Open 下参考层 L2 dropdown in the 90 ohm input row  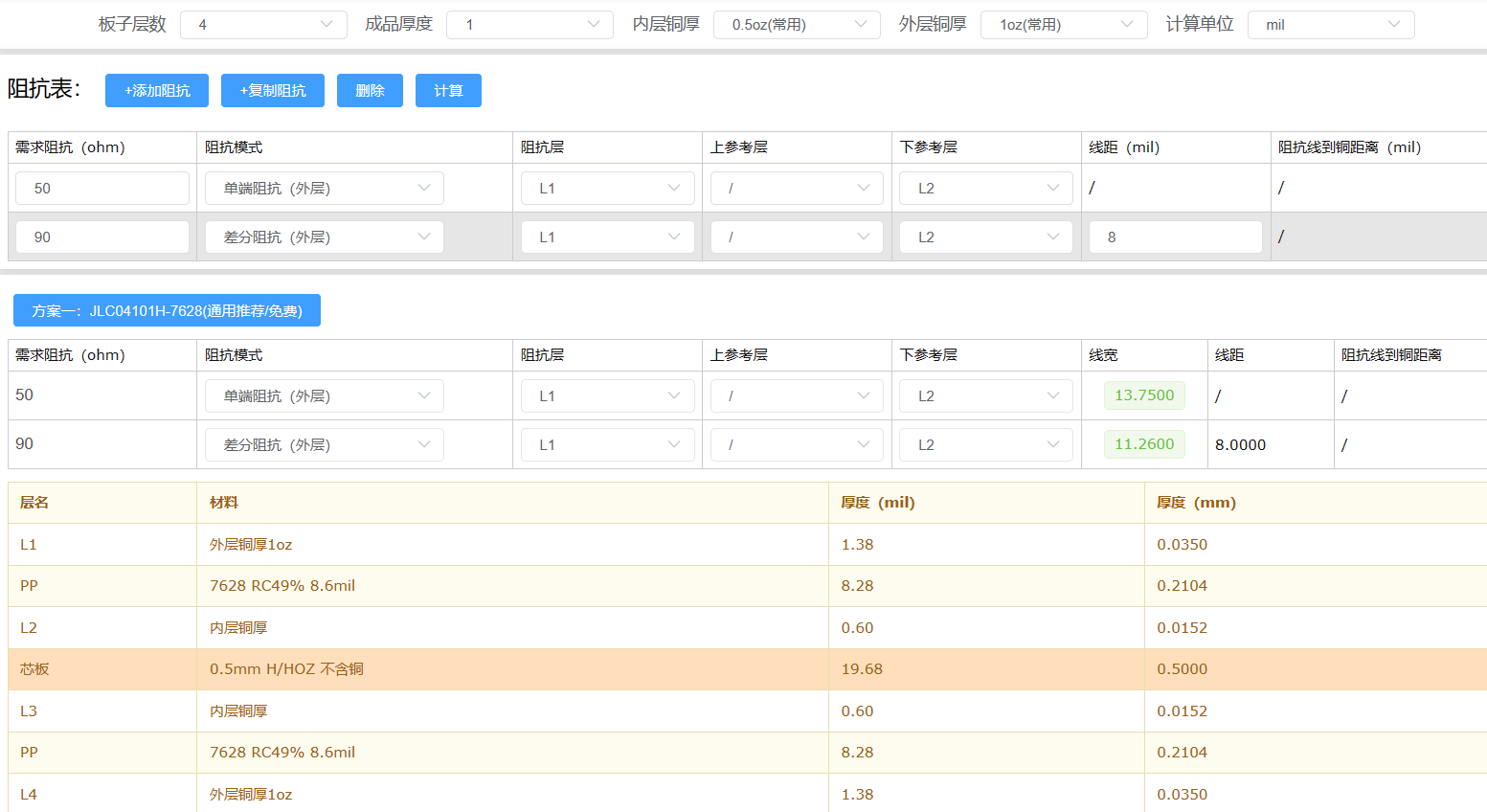point(987,237)
